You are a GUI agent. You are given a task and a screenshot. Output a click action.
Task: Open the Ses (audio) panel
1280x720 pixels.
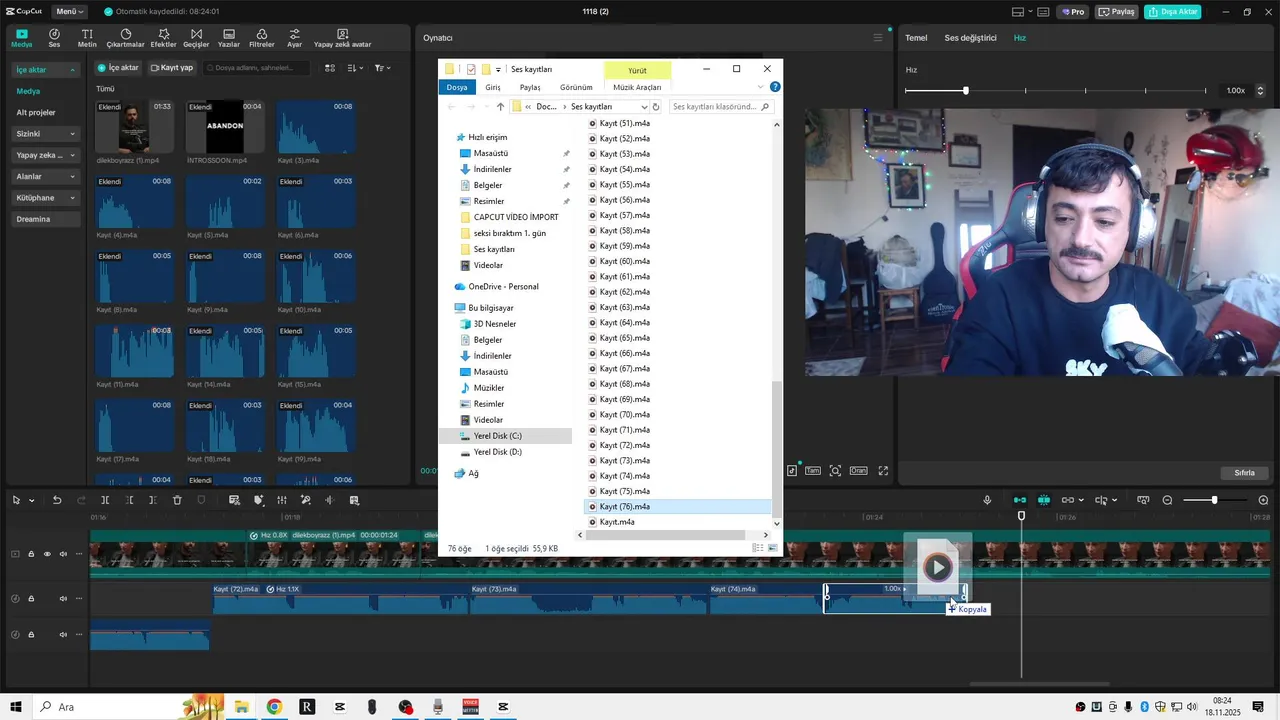click(x=54, y=38)
